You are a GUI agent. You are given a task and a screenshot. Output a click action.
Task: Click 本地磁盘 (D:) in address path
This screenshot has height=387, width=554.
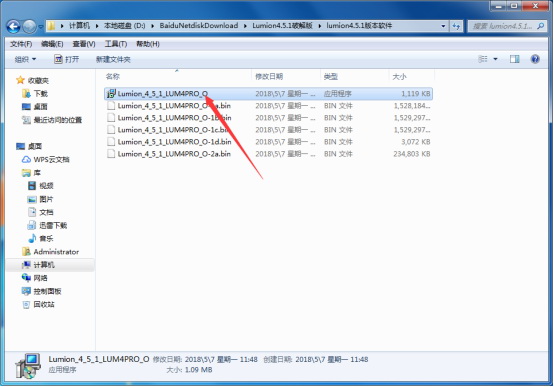pyautogui.click(x=124, y=26)
